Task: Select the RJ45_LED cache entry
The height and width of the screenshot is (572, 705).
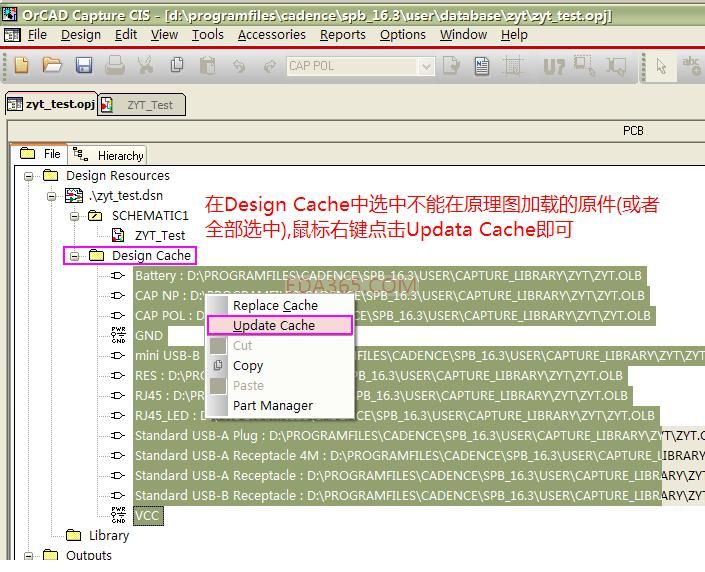Action: (395, 415)
